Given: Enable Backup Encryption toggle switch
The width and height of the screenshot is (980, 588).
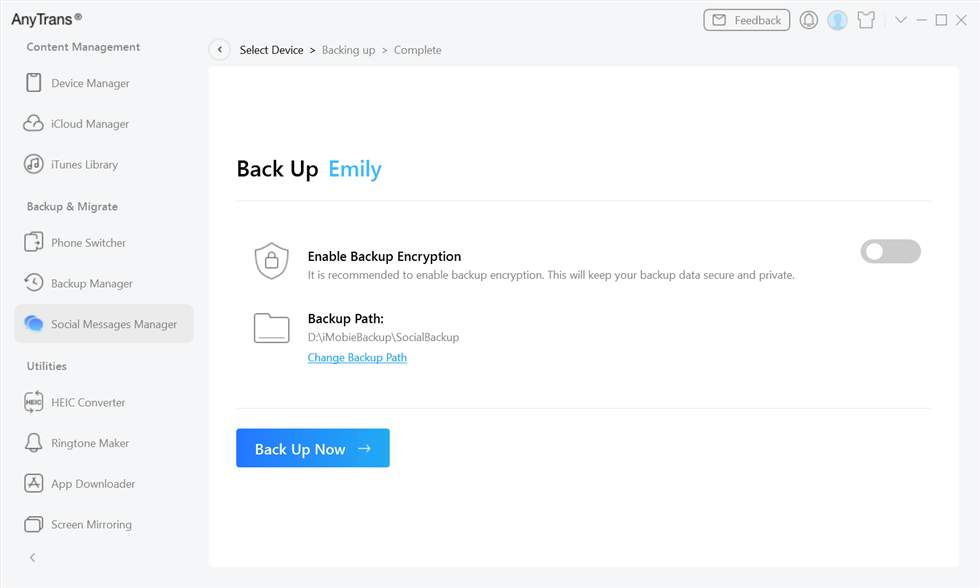Looking at the screenshot, I should [x=890, y=252].
